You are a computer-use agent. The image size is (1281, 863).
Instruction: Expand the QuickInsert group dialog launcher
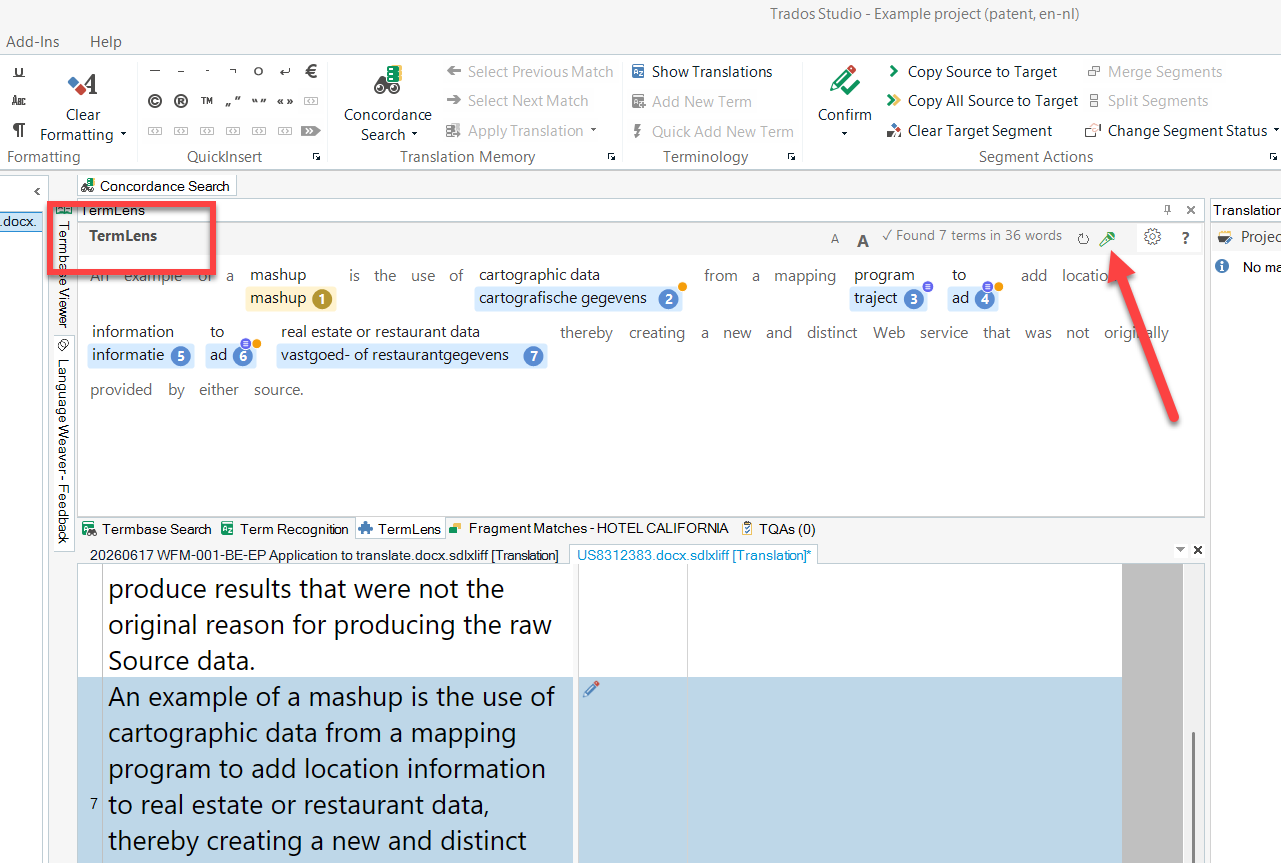tap(317, 157)
